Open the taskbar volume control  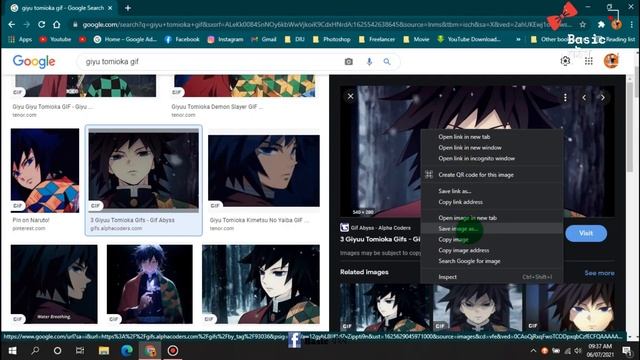pyautogui.click(x=578, y=351)
